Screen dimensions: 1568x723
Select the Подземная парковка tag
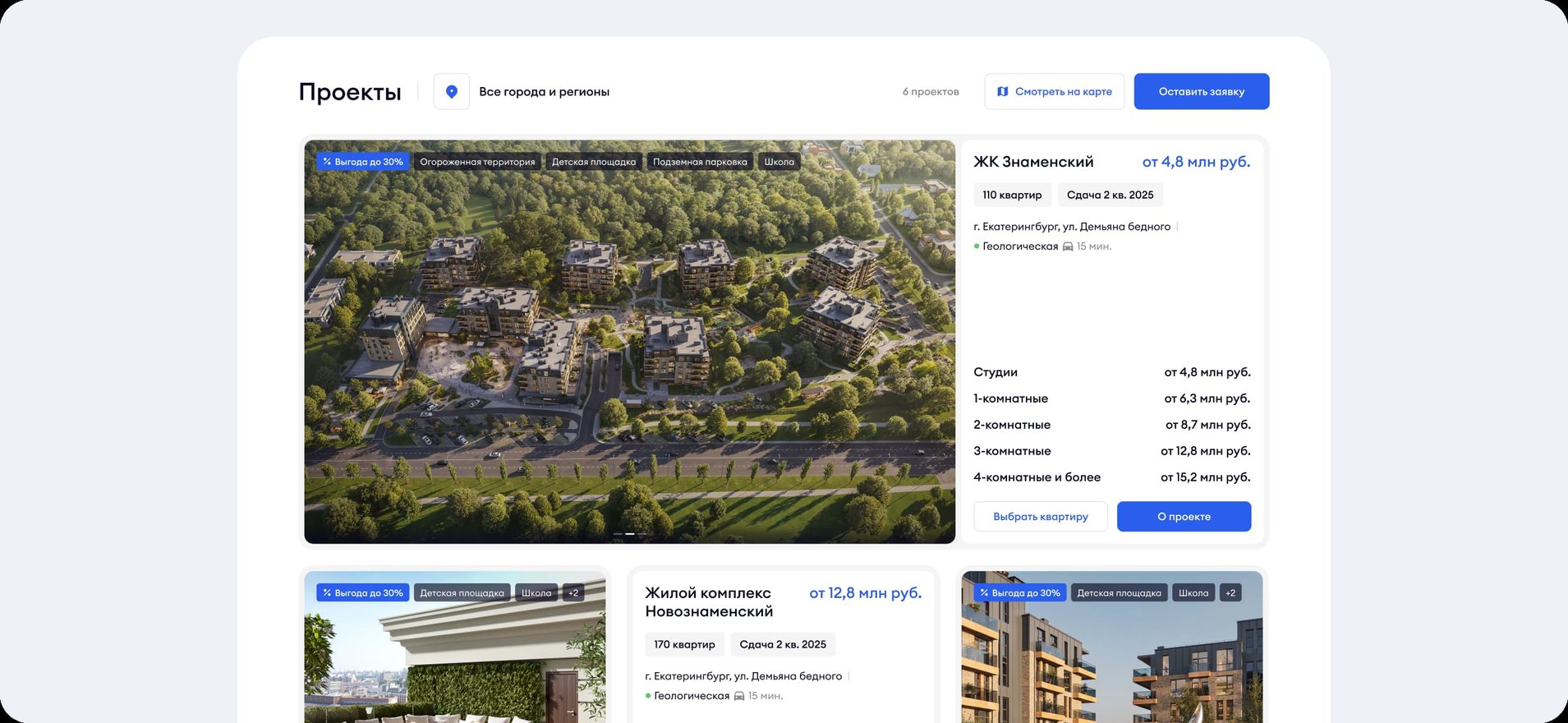[700, 162]
